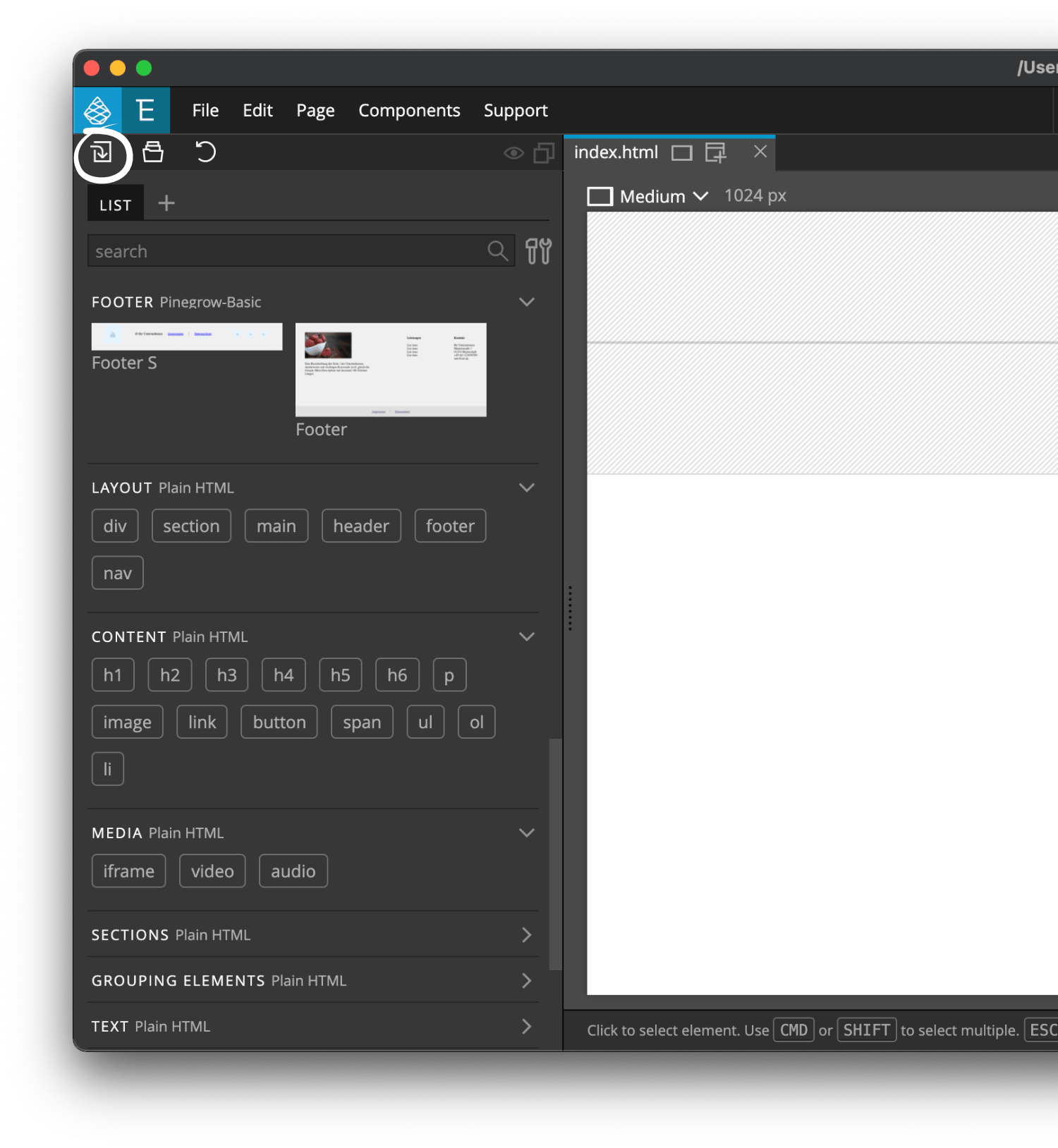
Task: Click the button element button
Action: point(279,722)
